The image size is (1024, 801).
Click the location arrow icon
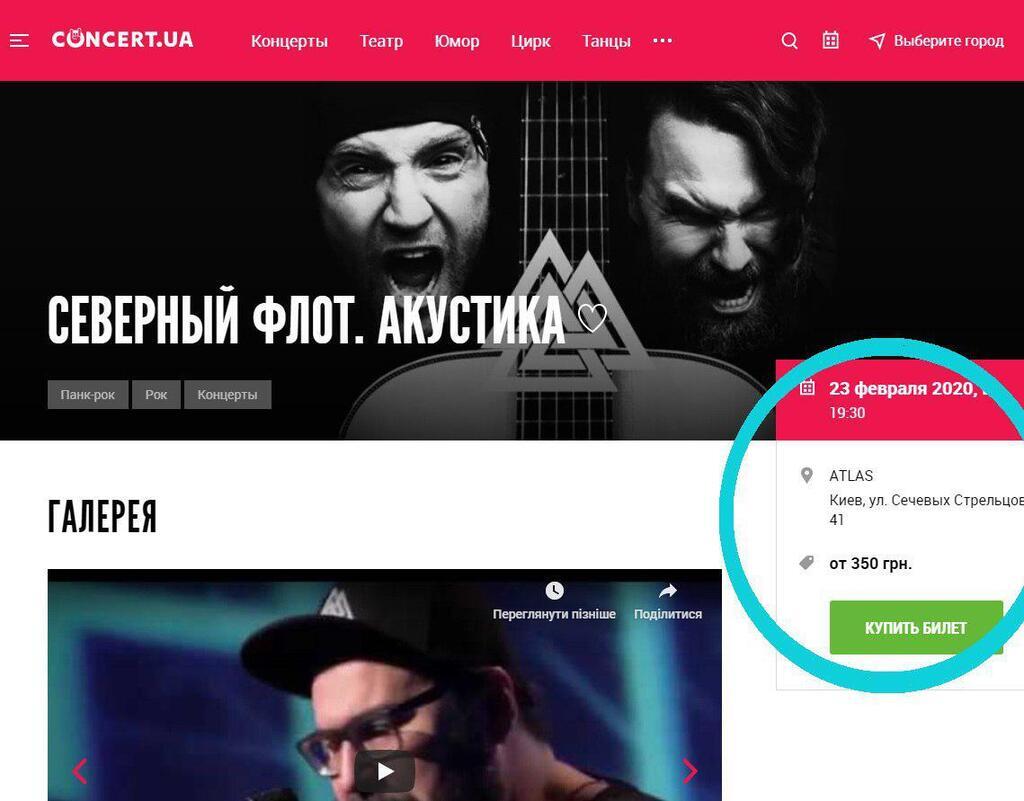click(x=877, y=40)
